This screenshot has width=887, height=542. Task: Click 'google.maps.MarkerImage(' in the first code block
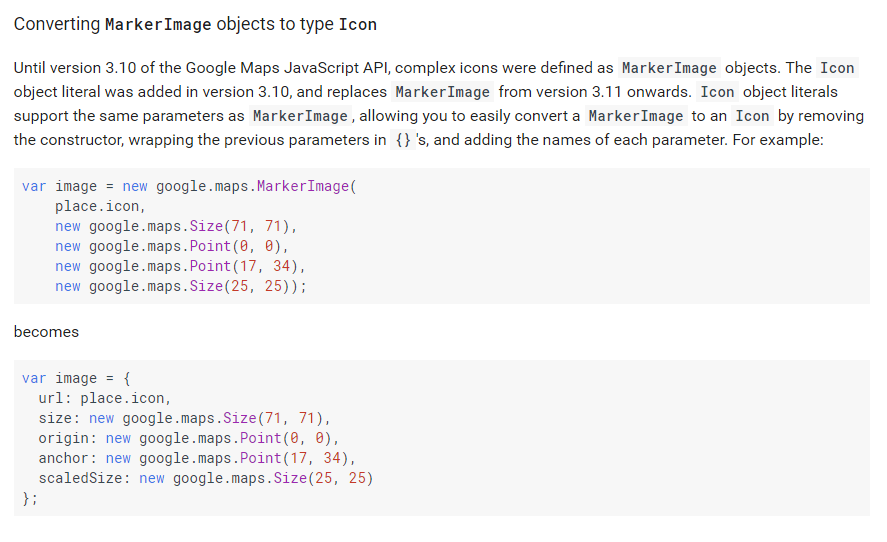tap(256, 186)
